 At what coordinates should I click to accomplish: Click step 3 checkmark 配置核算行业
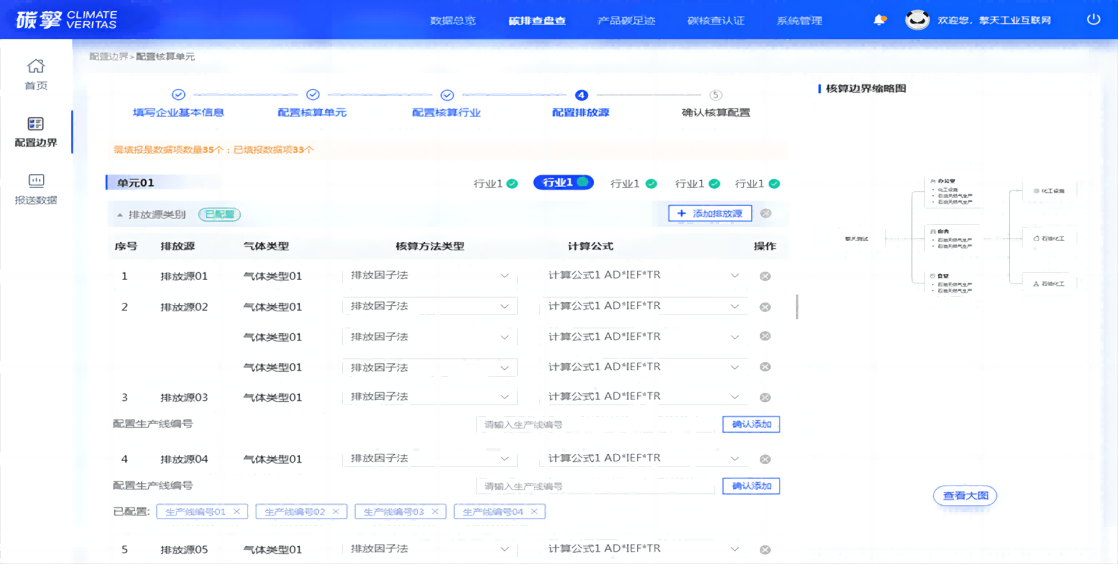446,94
